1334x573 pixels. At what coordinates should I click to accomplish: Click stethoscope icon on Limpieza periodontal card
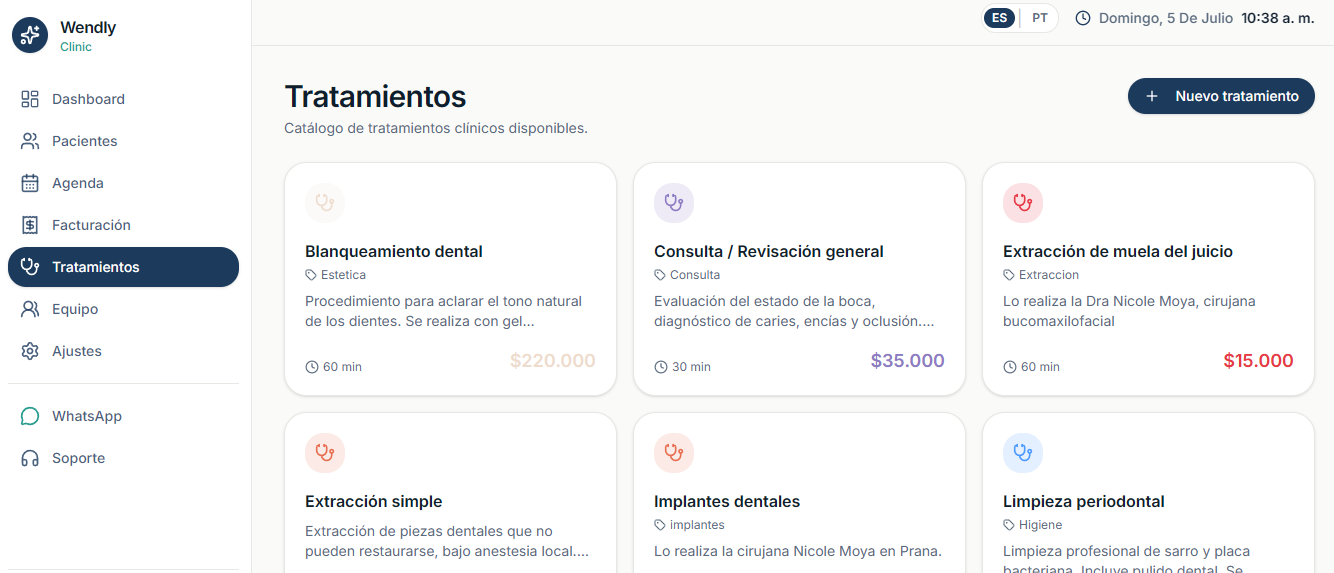pyautogui.click(x=1023, y=453)
